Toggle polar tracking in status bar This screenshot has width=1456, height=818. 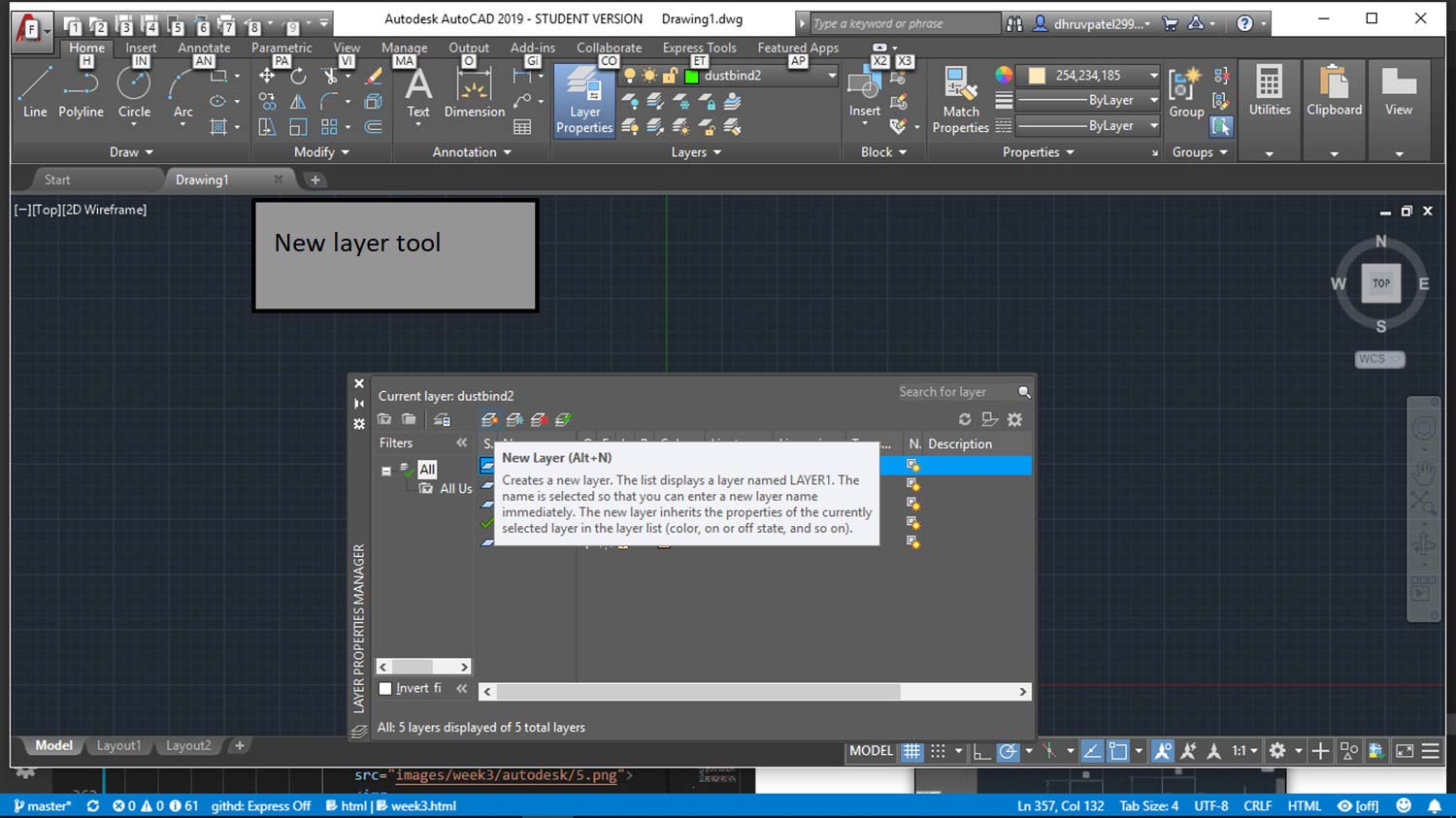[x=1009, y=751]
